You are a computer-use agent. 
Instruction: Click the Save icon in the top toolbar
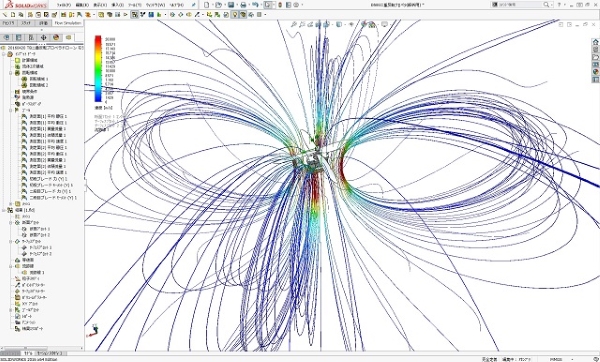[x=231, y=5]
